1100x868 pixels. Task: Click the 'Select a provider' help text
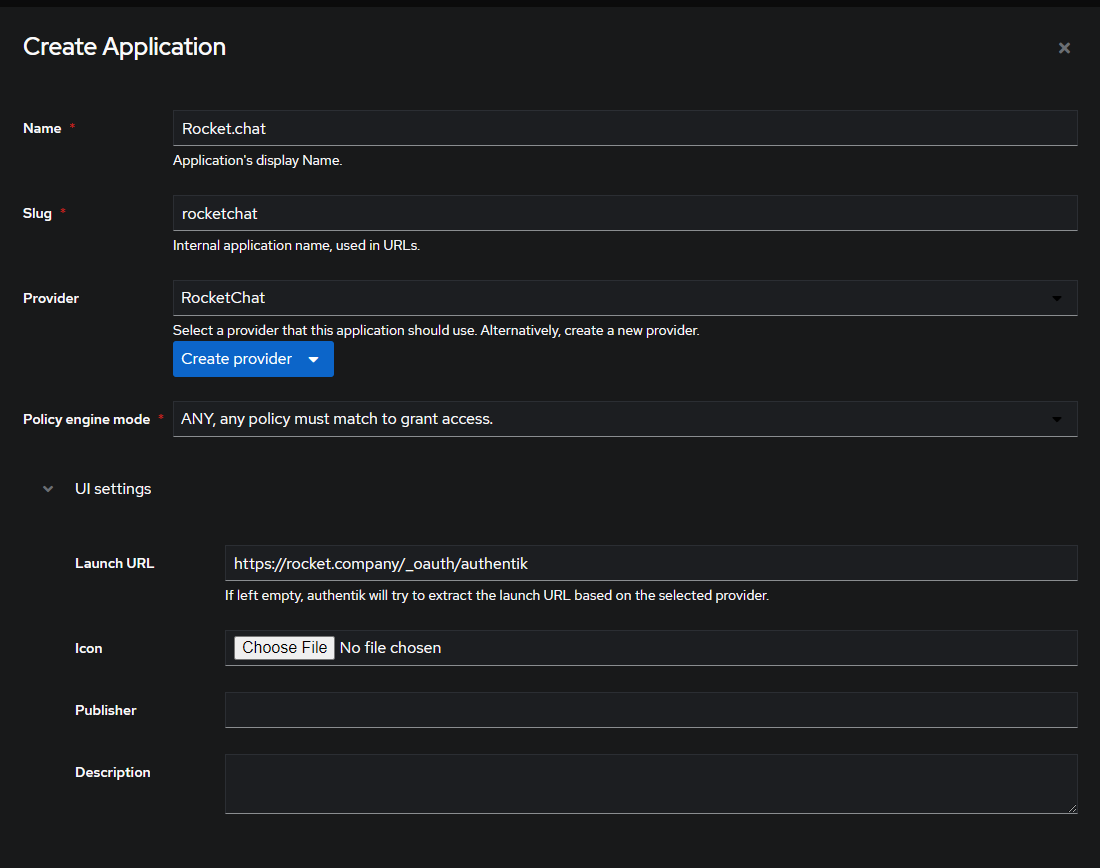436,330
